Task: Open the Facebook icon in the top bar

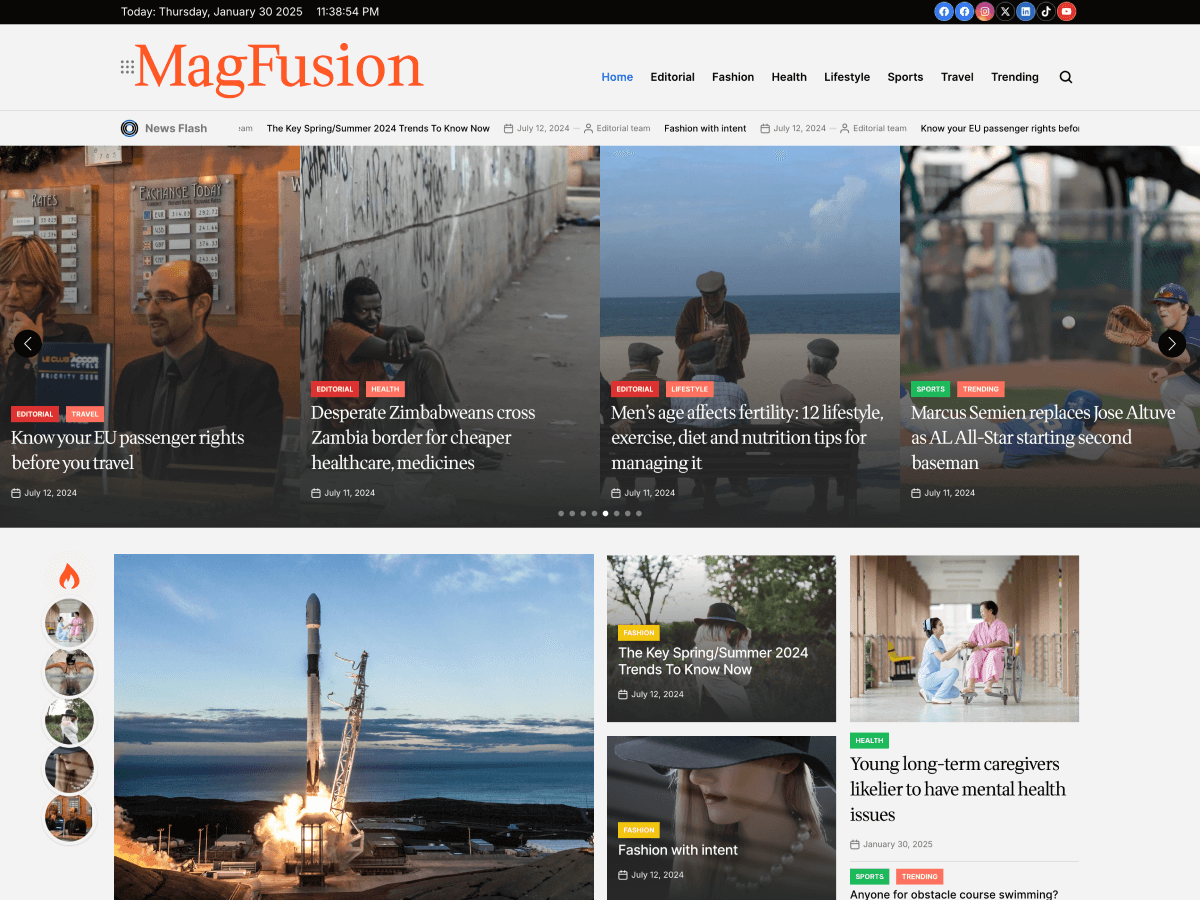Action: [944, 11]
